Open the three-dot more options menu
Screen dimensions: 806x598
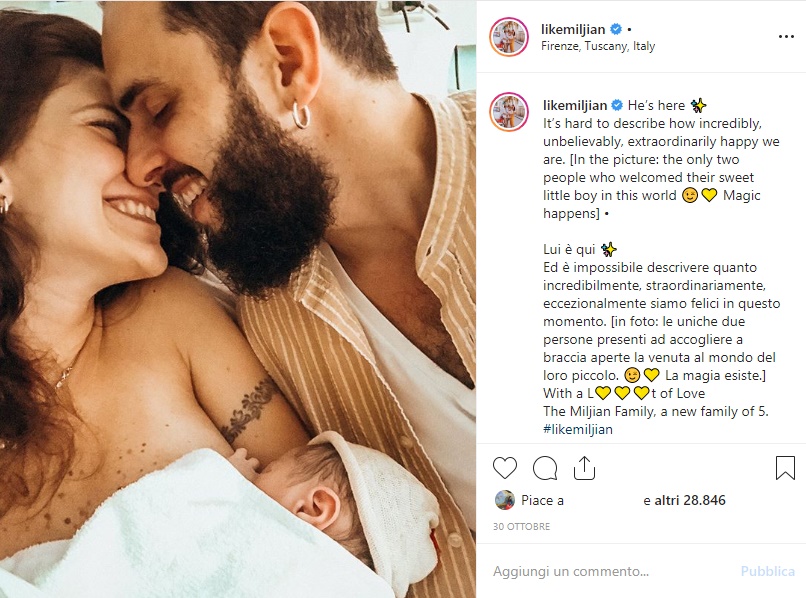(x=786, y=37)
